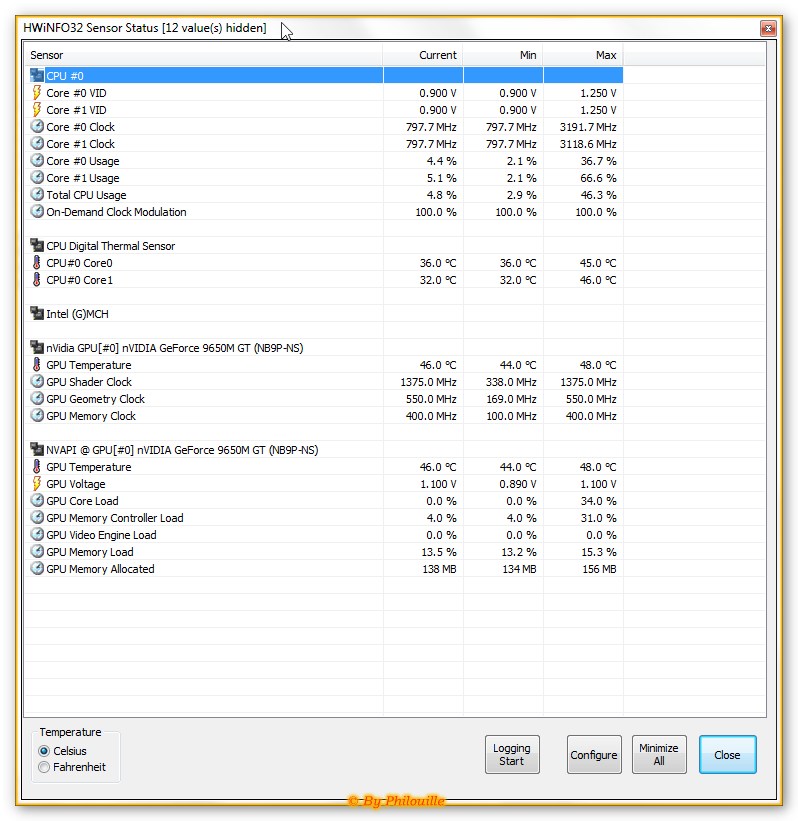
Task: Click the Intel (G)MCH chip icon
Action: (37, 314)
